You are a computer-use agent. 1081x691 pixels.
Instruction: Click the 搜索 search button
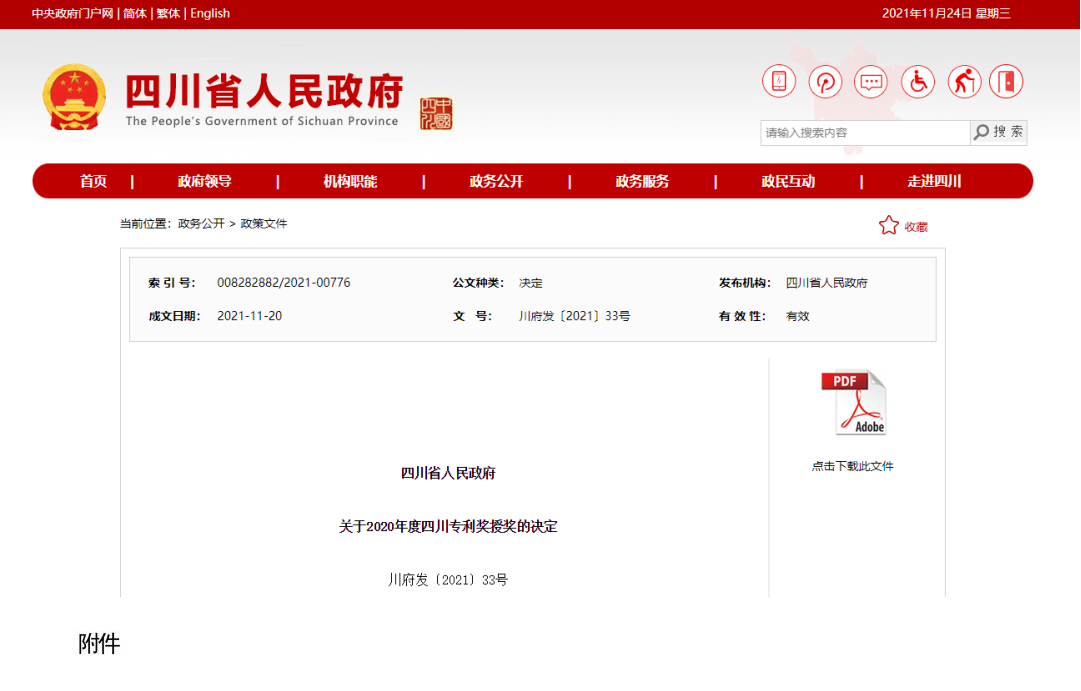[x=999, y=132]
